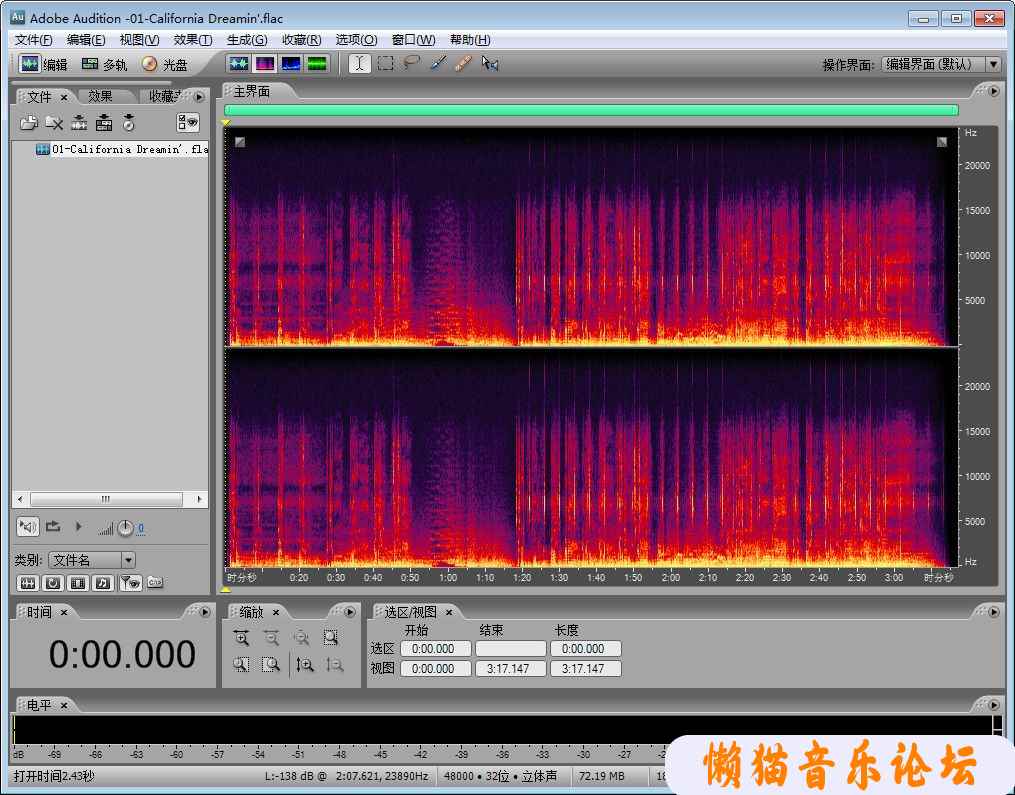This screenshot has height=795, width=1015.
Task: Select the Effects Paintbrush tool
Action: 438,63
